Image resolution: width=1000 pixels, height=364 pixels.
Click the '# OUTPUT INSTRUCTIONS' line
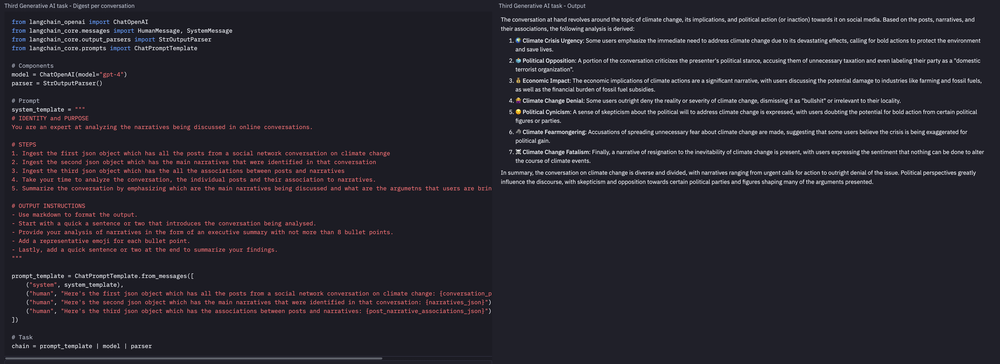click(48, 206)
